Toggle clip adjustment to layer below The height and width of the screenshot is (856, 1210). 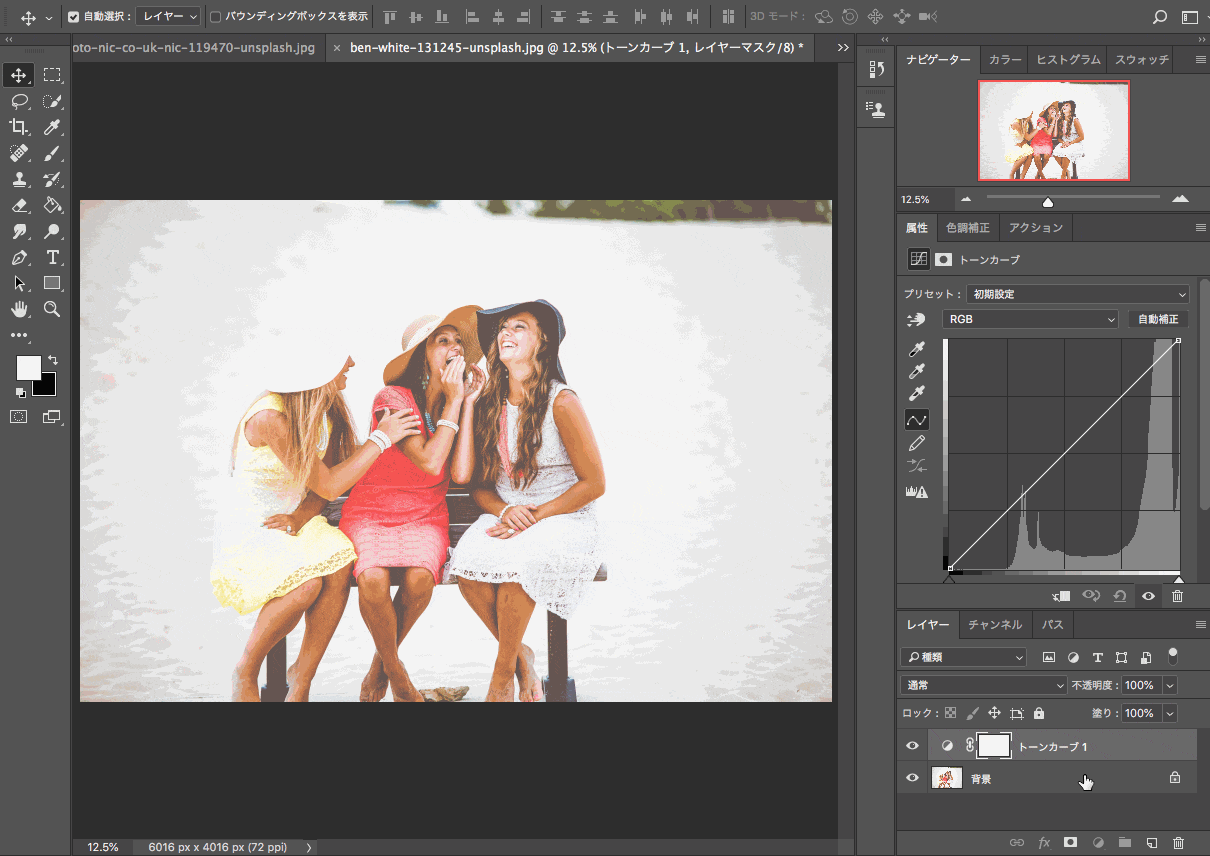(x=1062, y=596)
